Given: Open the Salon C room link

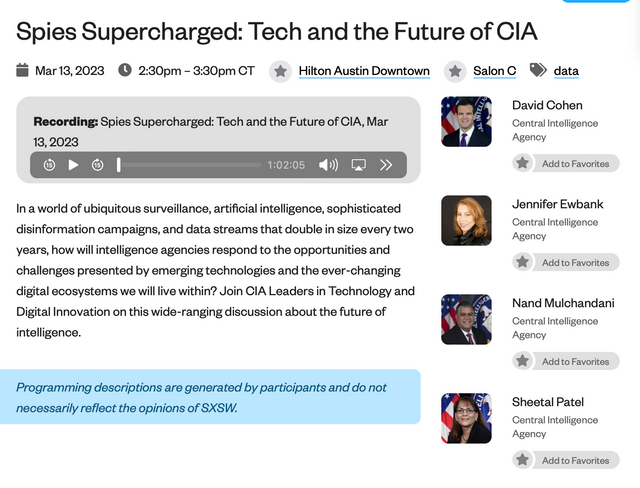Looking at the screenshot, I should click(494, 71).
